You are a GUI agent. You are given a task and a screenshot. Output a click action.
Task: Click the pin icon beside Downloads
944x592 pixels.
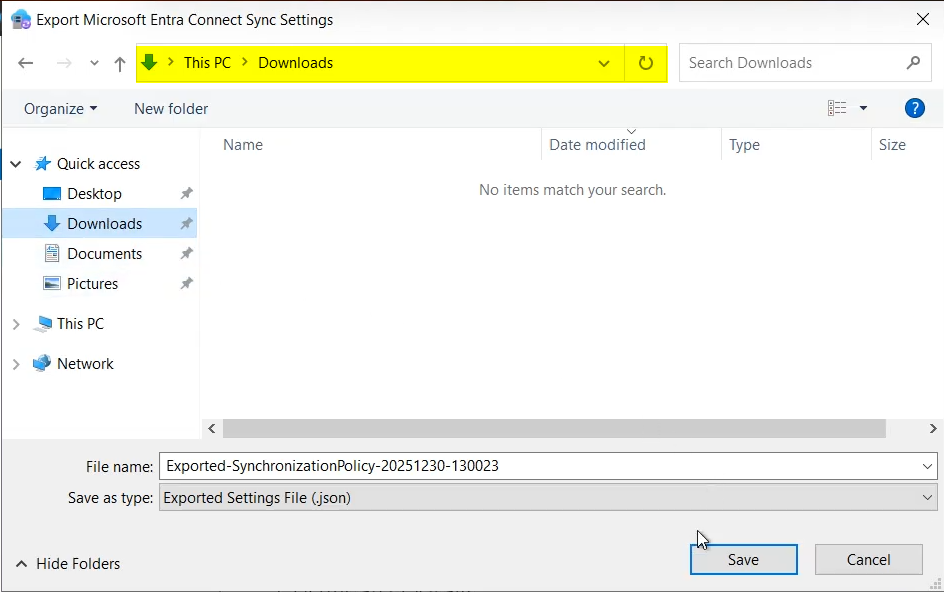point(187,223)
